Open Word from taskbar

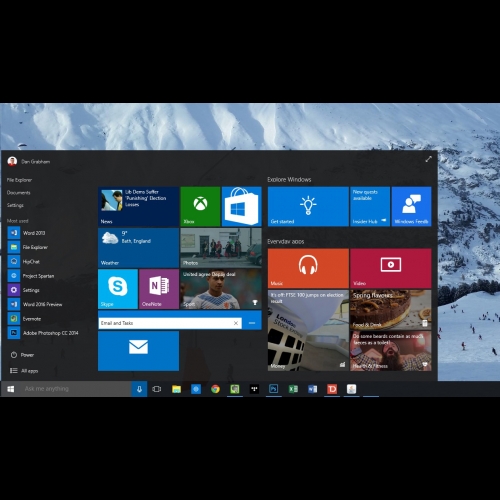(312, 389)
